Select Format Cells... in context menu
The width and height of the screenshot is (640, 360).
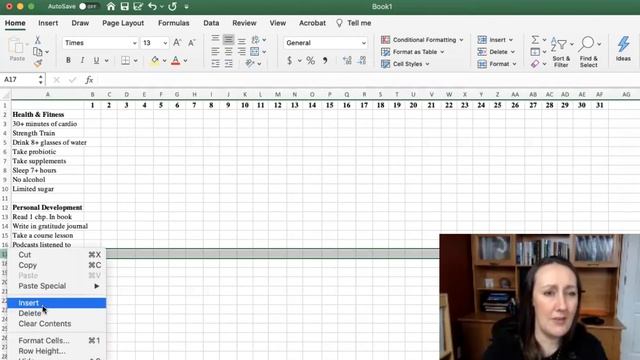click(x=56, y=340)
